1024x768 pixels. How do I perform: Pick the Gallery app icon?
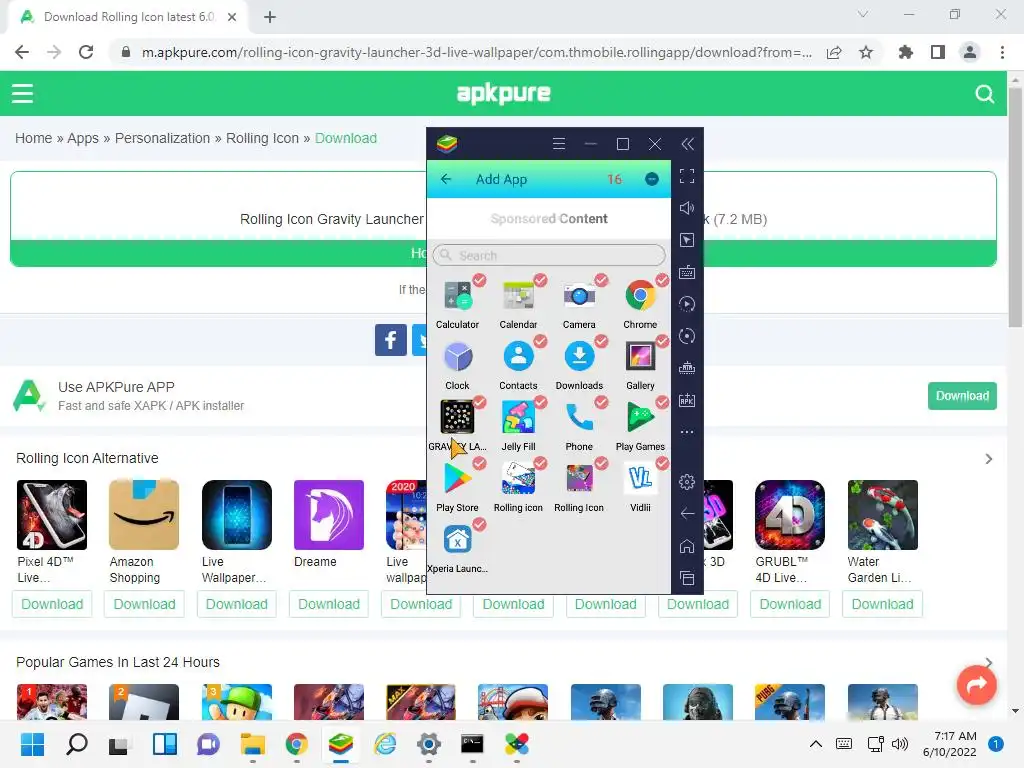[x=640, y=357]
